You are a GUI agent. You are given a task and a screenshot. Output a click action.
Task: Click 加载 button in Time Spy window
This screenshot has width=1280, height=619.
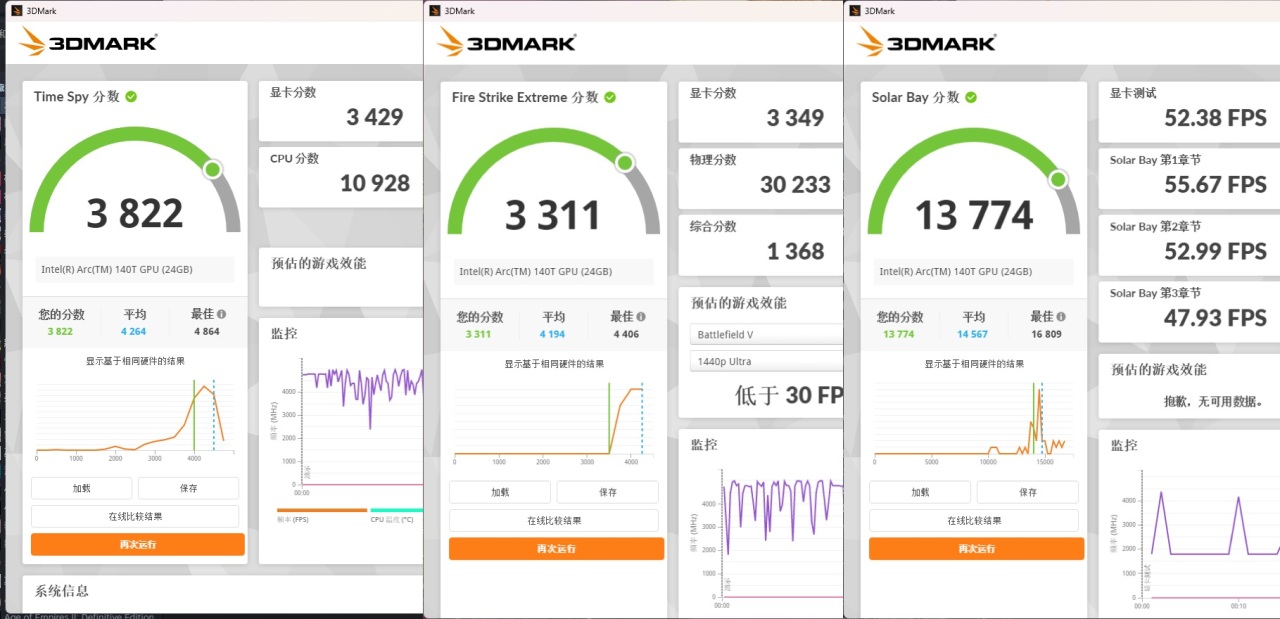coord(81,488)
